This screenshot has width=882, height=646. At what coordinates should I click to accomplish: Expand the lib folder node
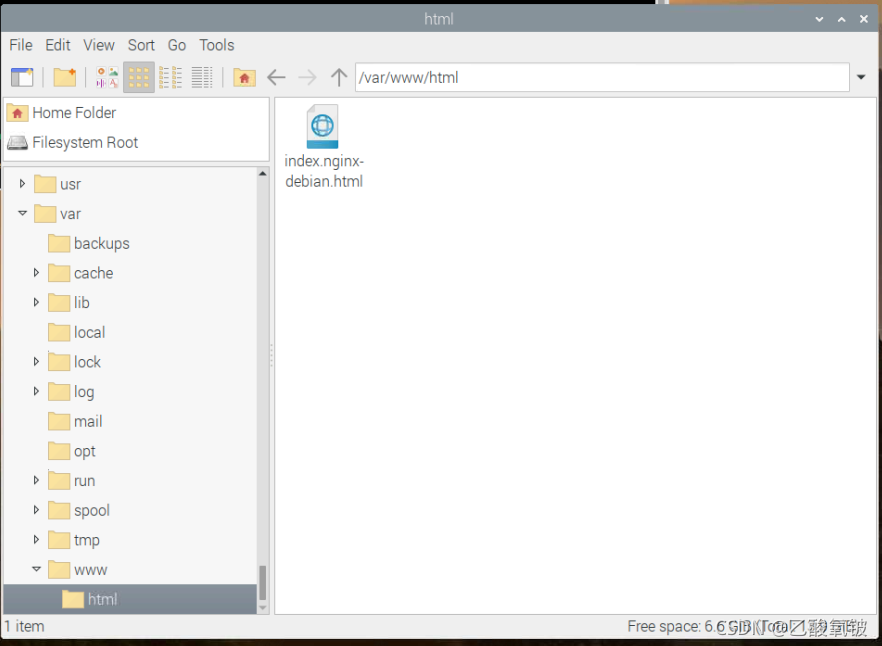coord(36,302)
